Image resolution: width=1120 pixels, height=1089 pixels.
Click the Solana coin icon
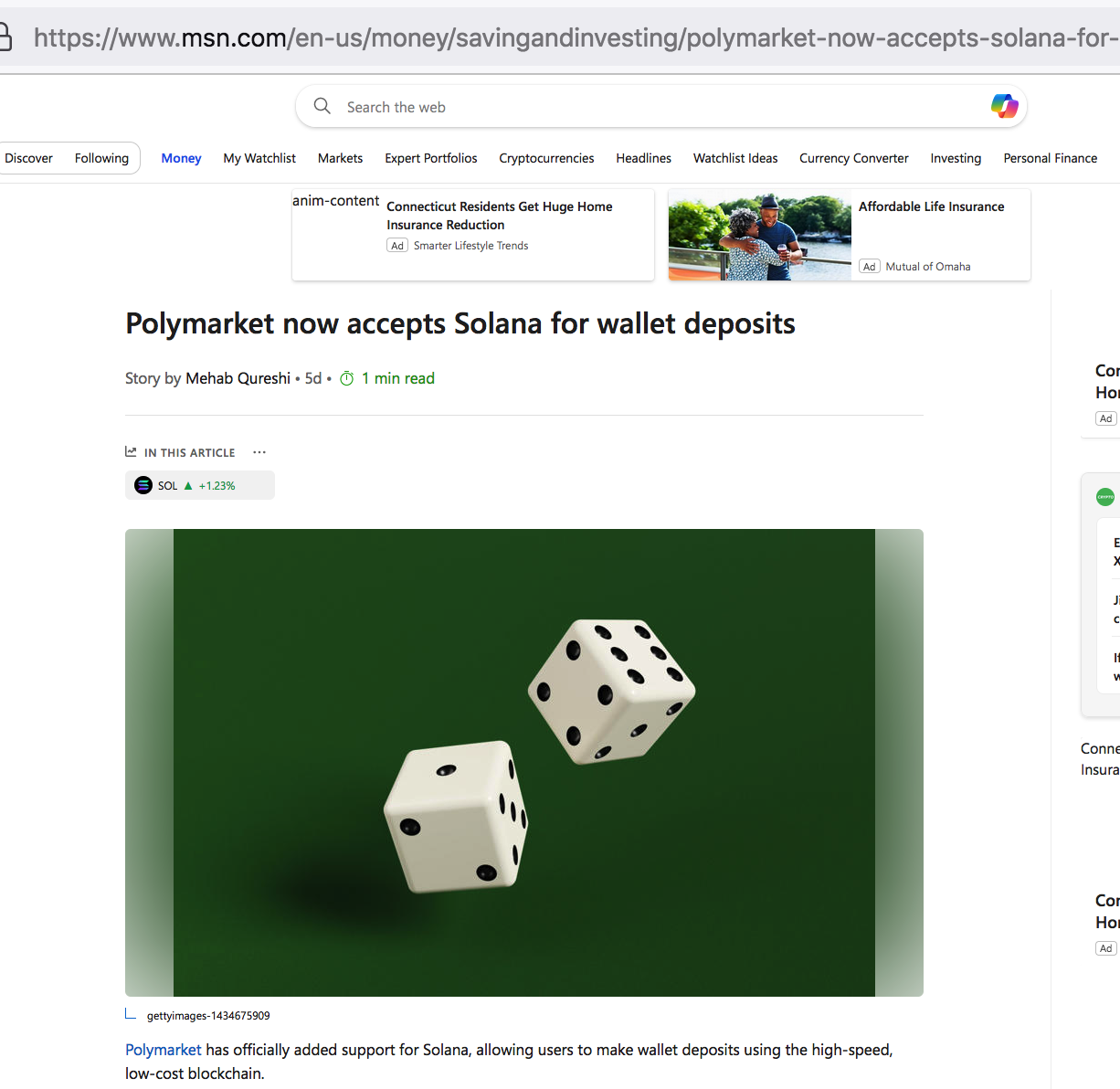point(143,485)
